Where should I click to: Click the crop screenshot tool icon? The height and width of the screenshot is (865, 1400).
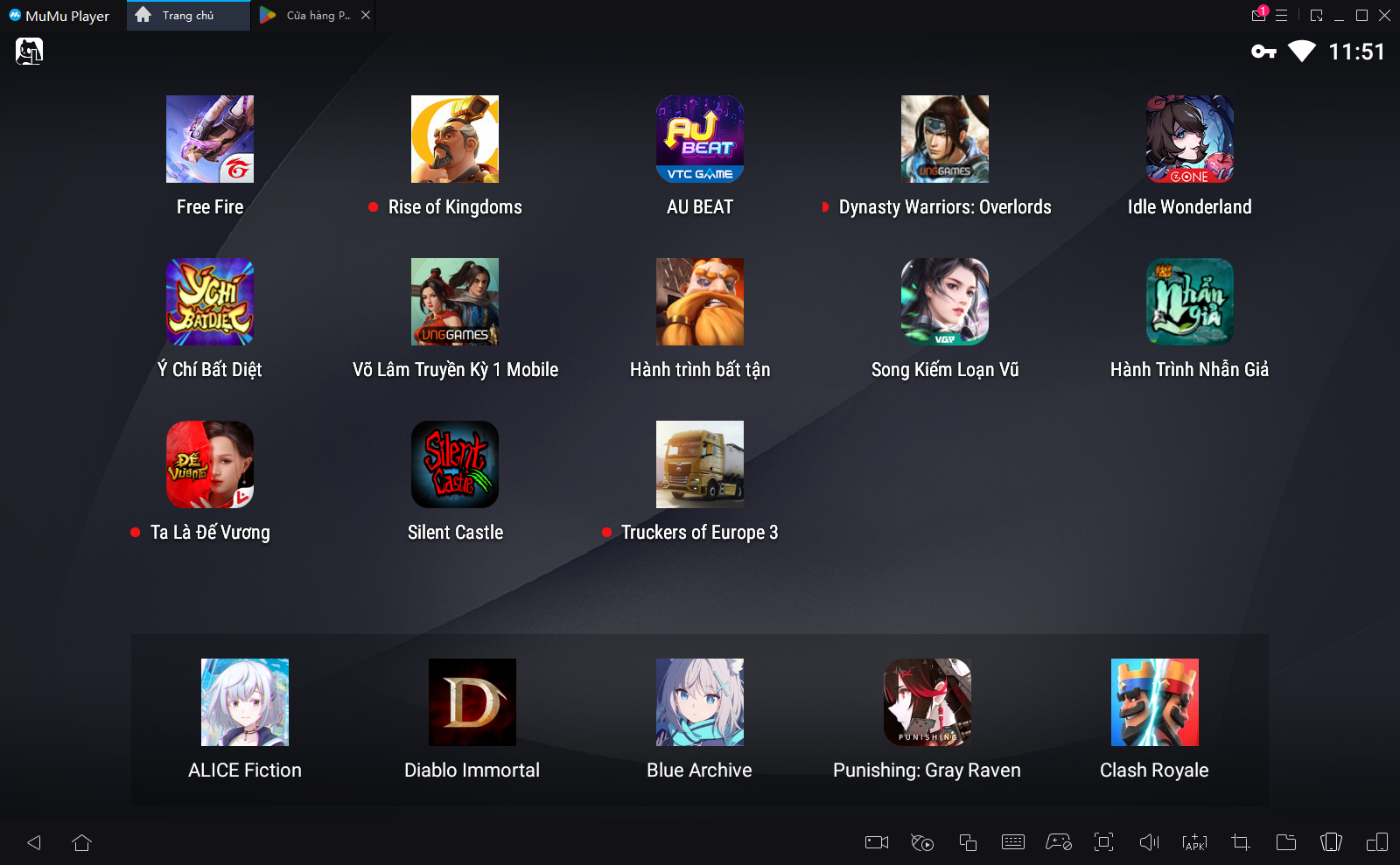pos(1240,842)
